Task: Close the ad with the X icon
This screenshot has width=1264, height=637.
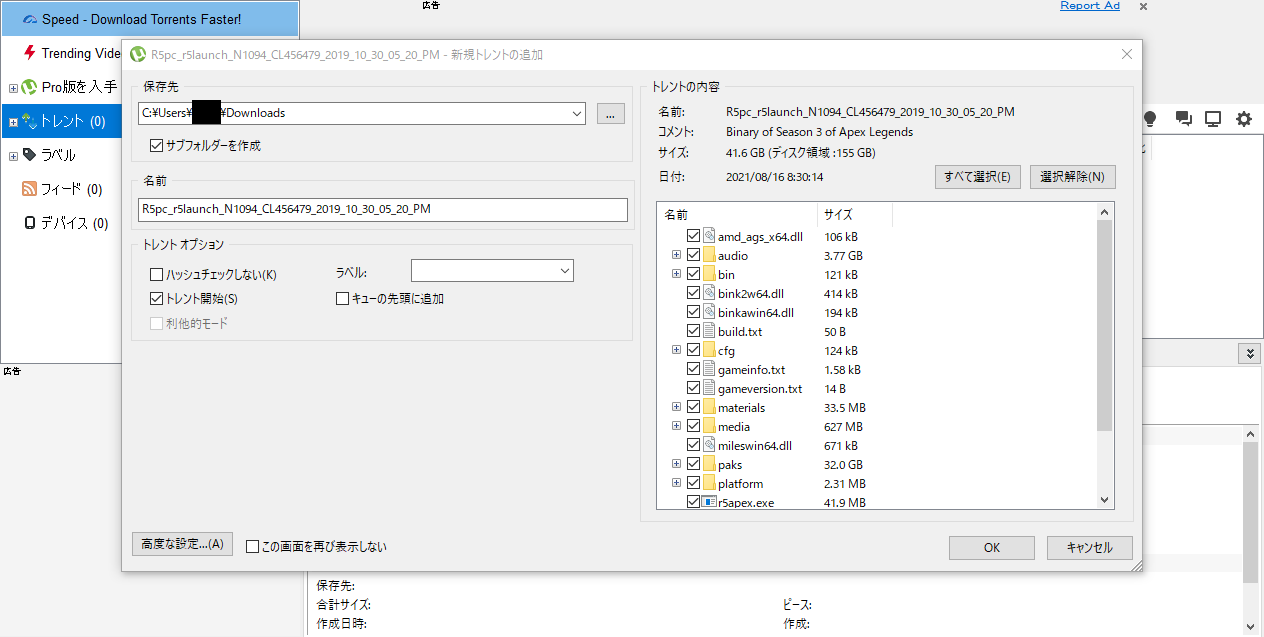Action: 1143,6
